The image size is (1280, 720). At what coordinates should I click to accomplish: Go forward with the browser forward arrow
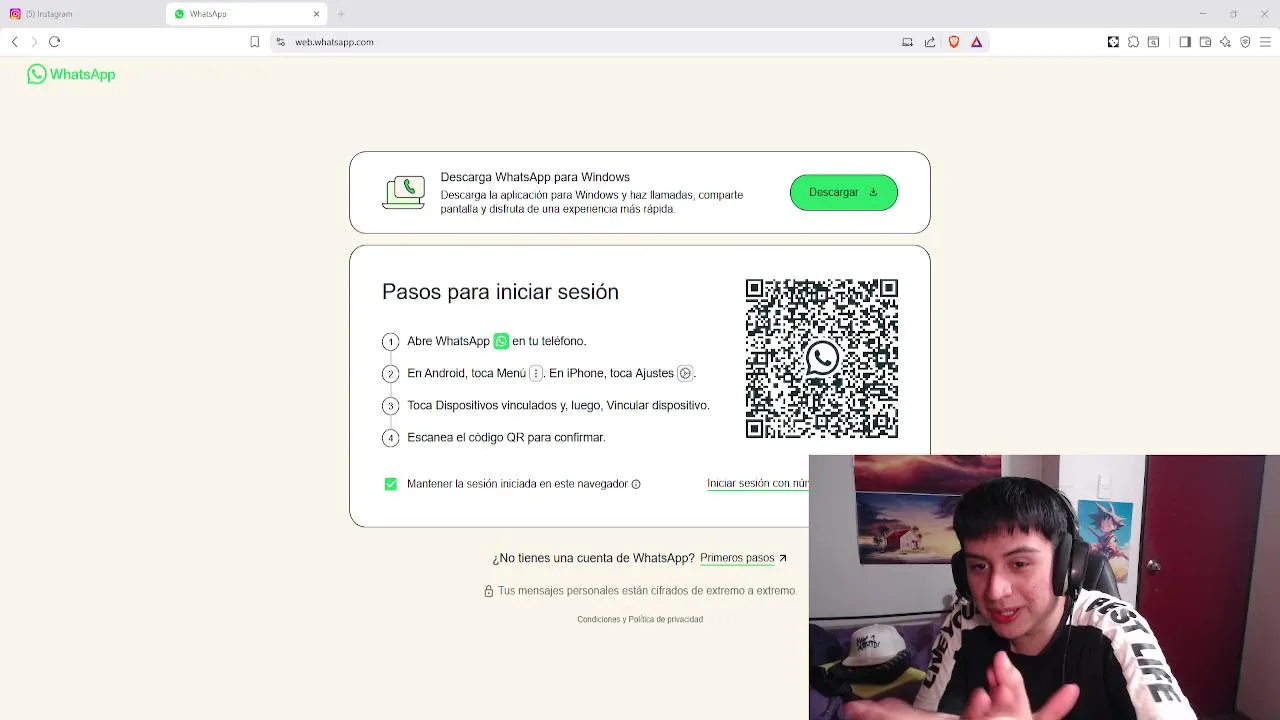point(34,42)
